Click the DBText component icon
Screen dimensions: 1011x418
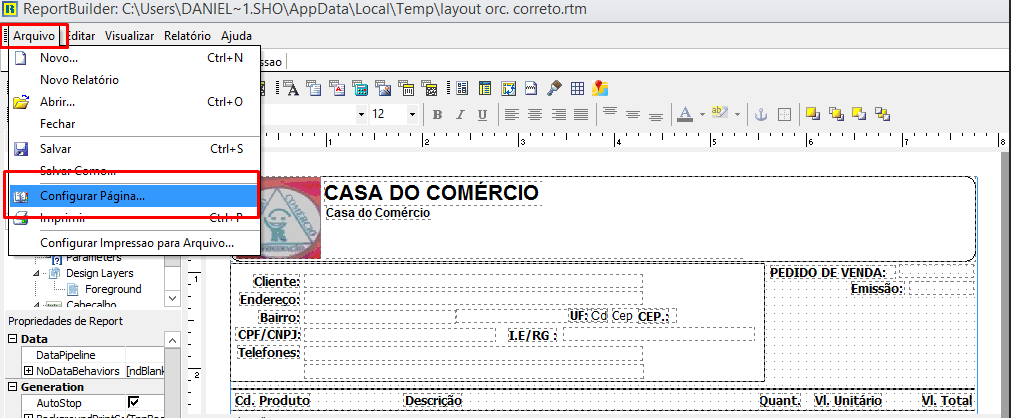(291, 88)
